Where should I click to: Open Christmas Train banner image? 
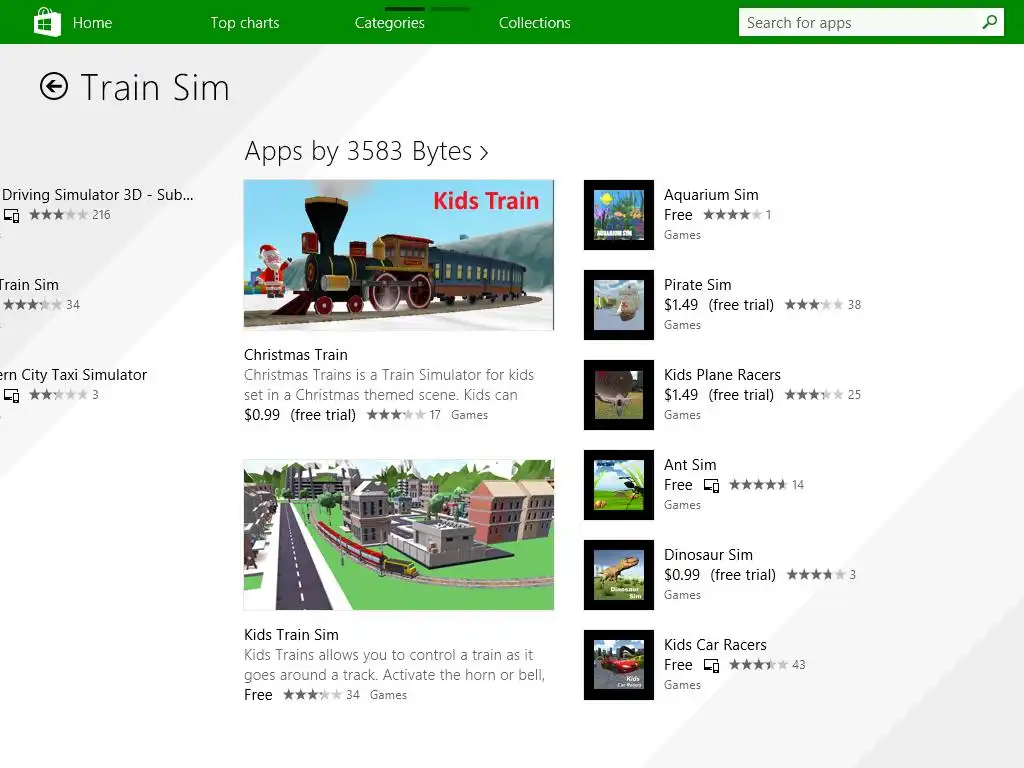point(398,255)
